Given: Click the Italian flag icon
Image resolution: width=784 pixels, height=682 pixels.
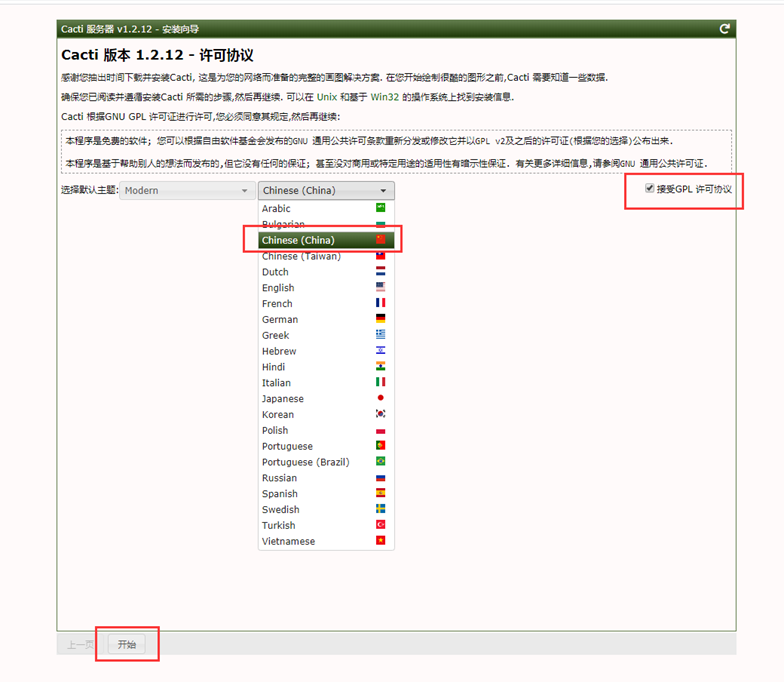Looking at the screenshot, I should tap(380, 382).
